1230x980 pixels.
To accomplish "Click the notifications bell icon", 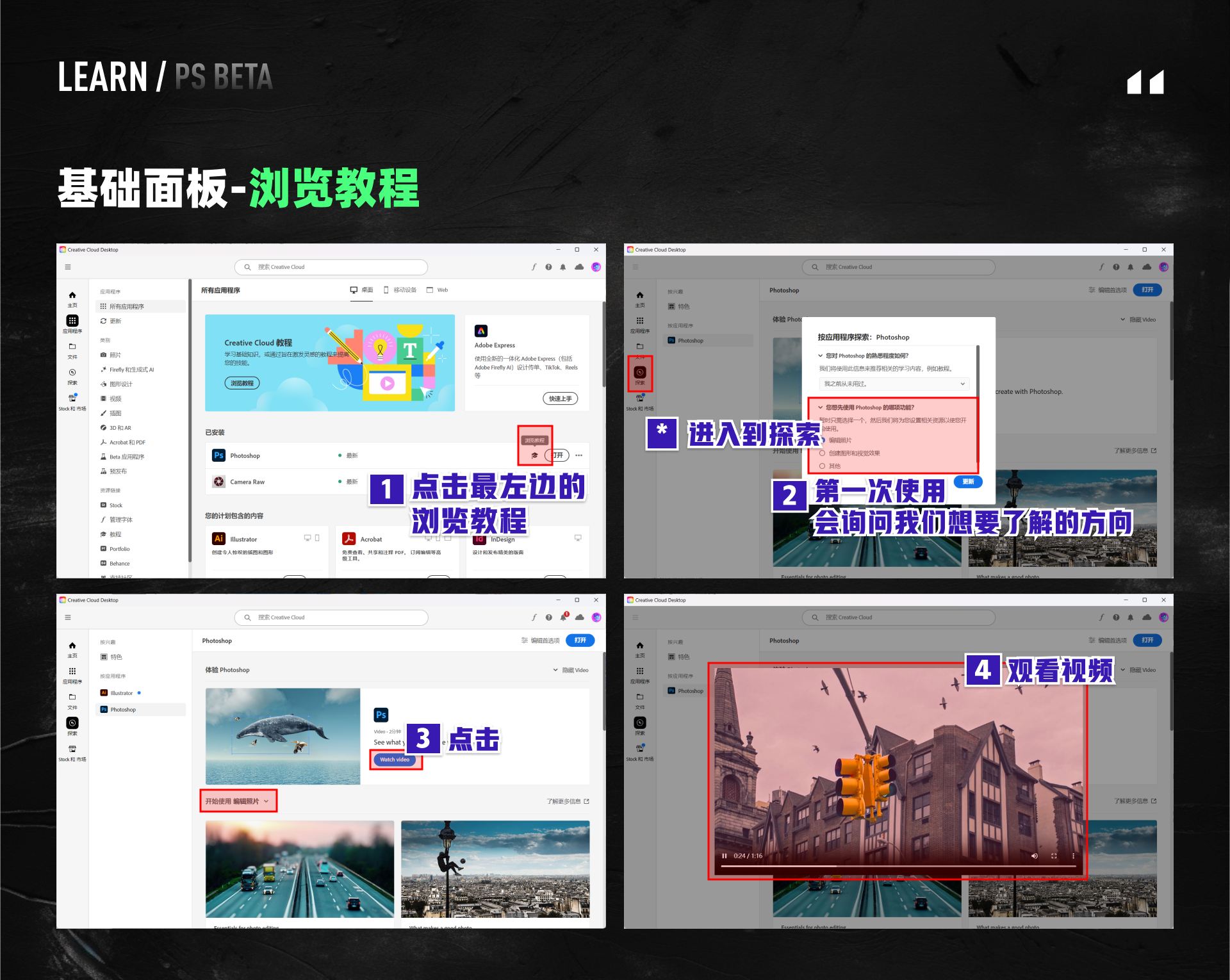I will (x=563, y=267).
